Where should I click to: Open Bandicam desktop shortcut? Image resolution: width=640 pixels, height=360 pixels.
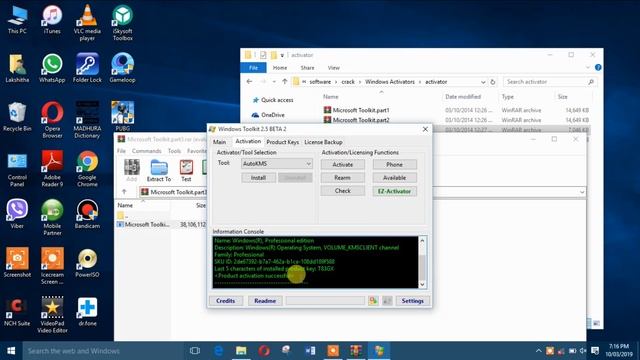87,214
